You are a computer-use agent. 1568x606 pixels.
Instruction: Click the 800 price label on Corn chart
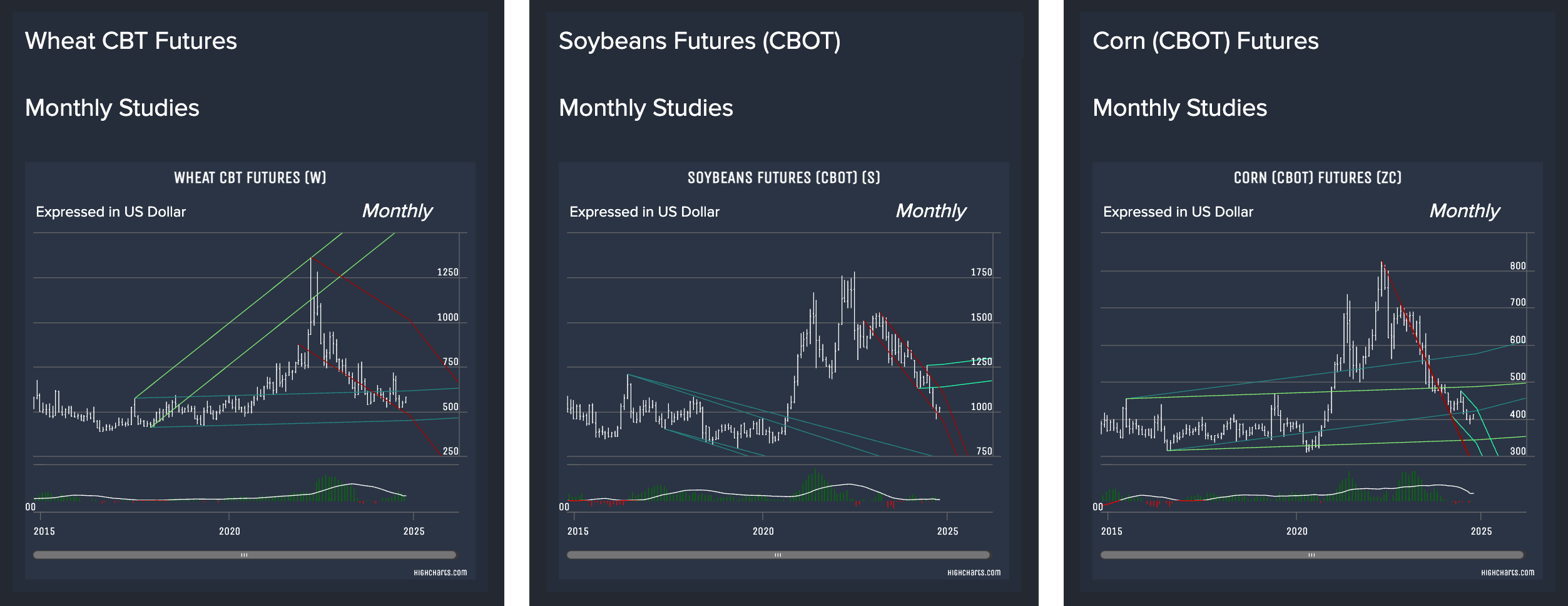point(1518,266)
